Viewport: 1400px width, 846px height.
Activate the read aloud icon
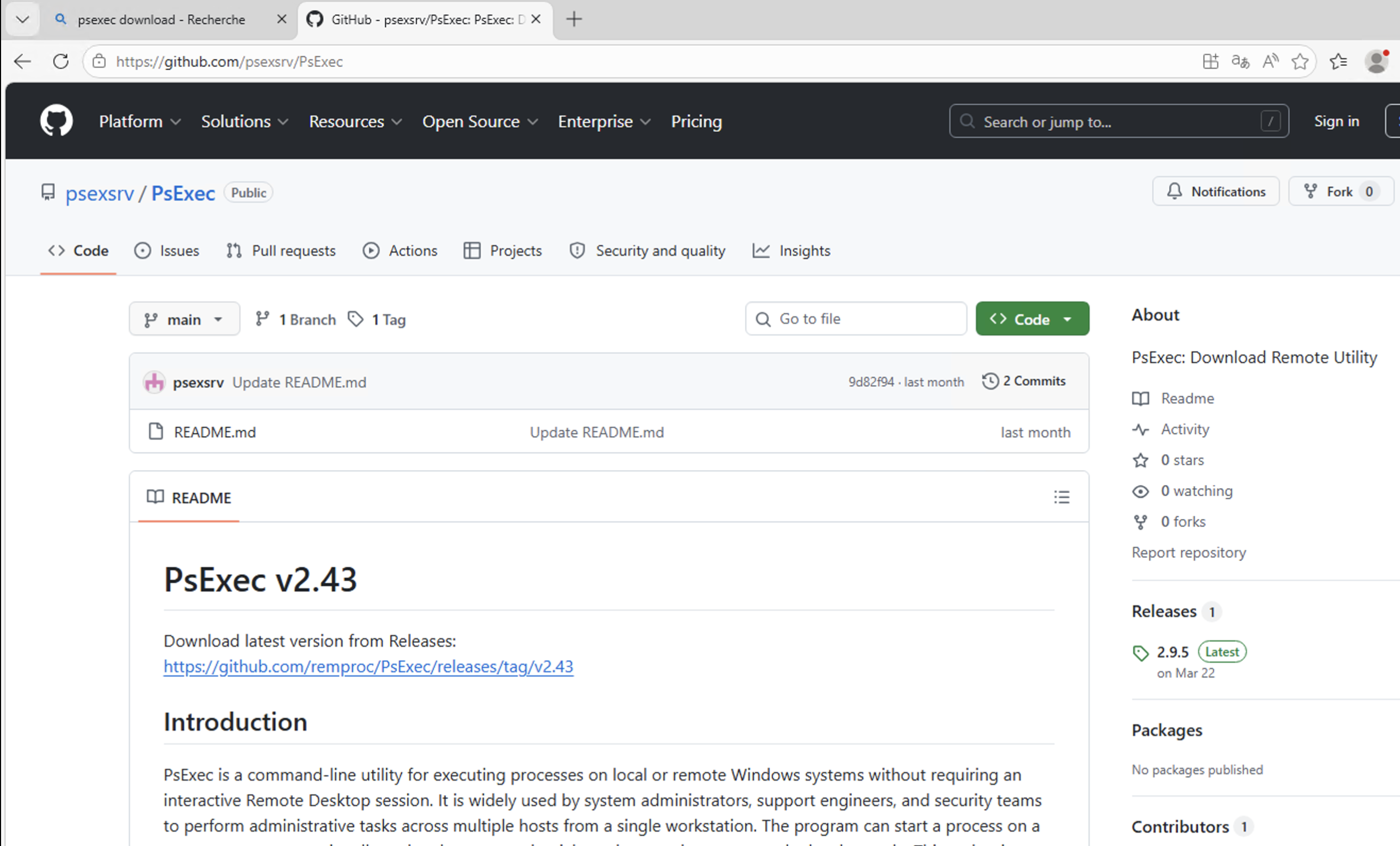coord(1271,61)
